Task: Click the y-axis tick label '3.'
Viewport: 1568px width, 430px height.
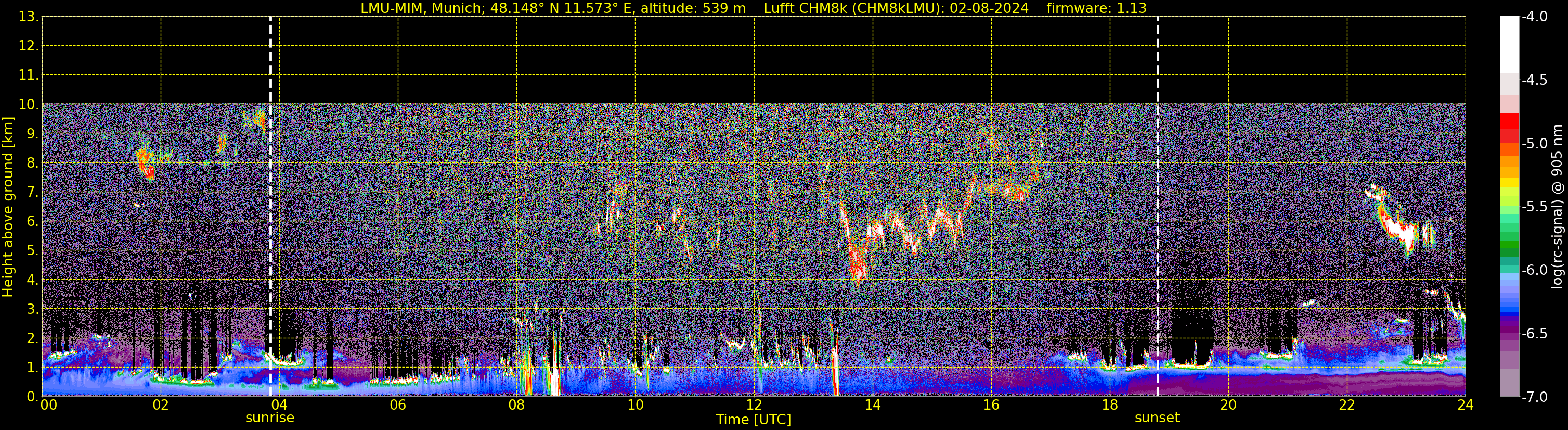Action: (x=33, y=309)
